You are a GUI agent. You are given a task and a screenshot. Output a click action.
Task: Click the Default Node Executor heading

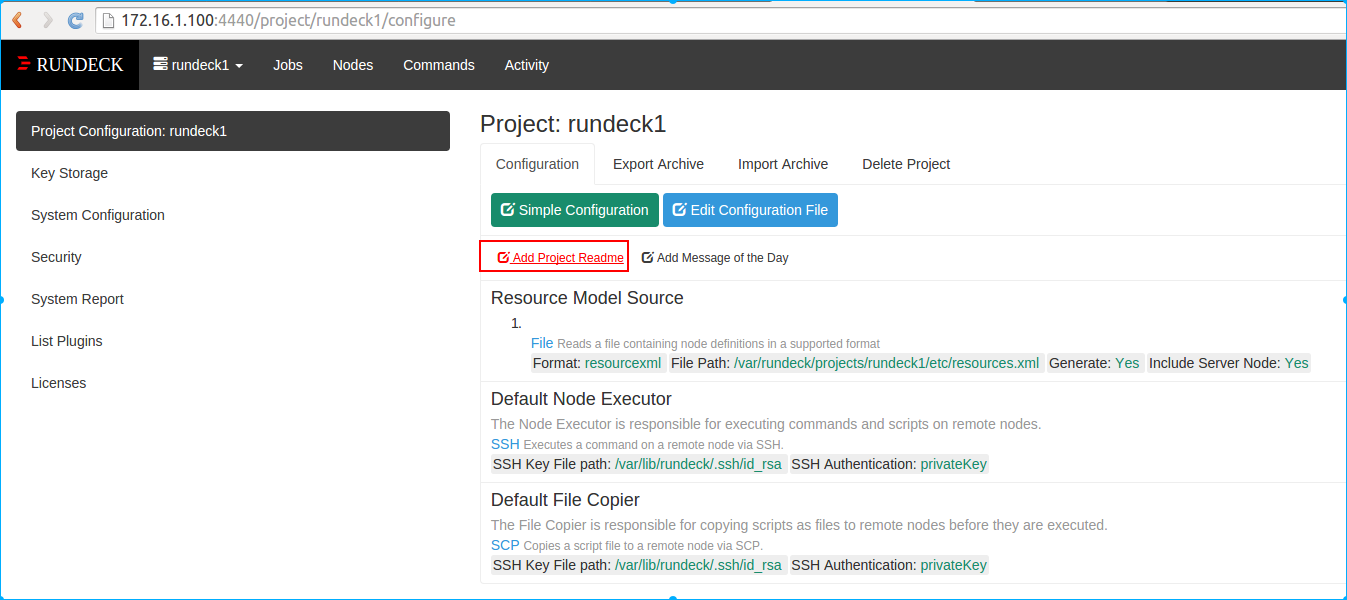[581, 399]
